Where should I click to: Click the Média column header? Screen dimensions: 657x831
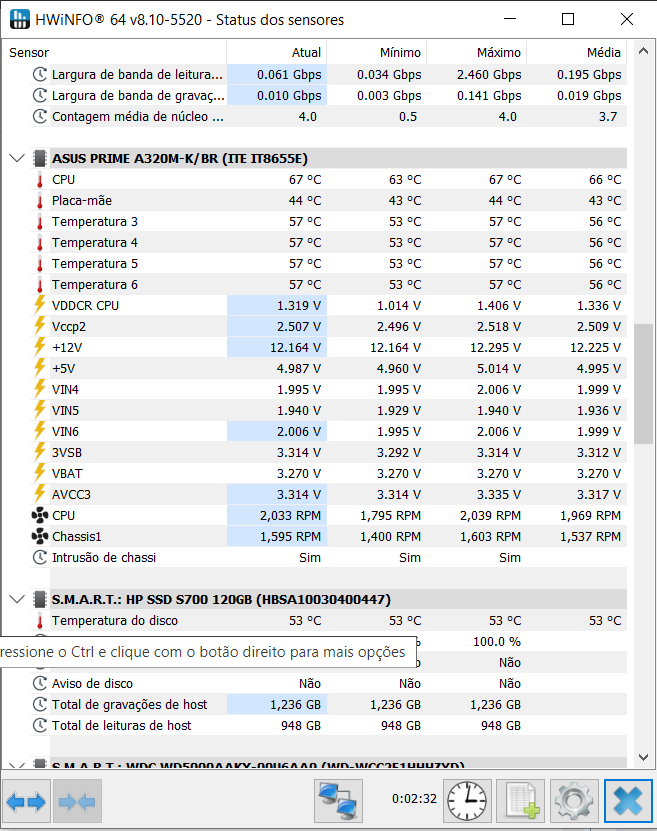coord(576,52)
